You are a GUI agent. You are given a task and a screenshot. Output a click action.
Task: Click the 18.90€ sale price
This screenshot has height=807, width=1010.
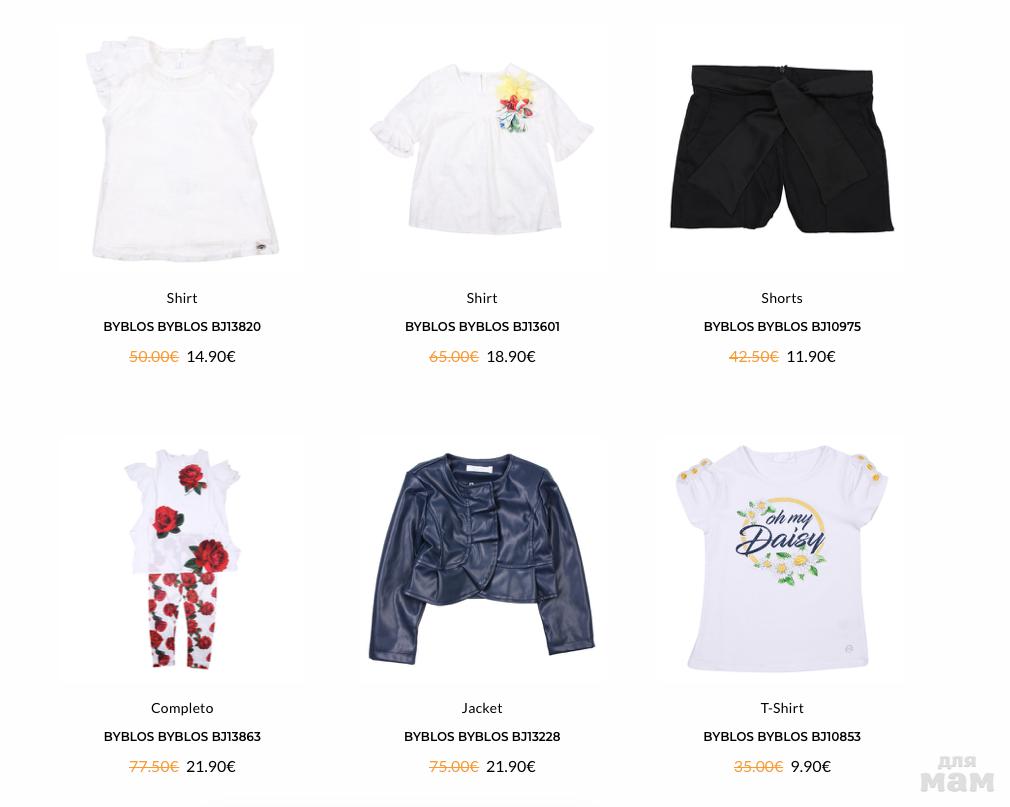tap(511, 357)
